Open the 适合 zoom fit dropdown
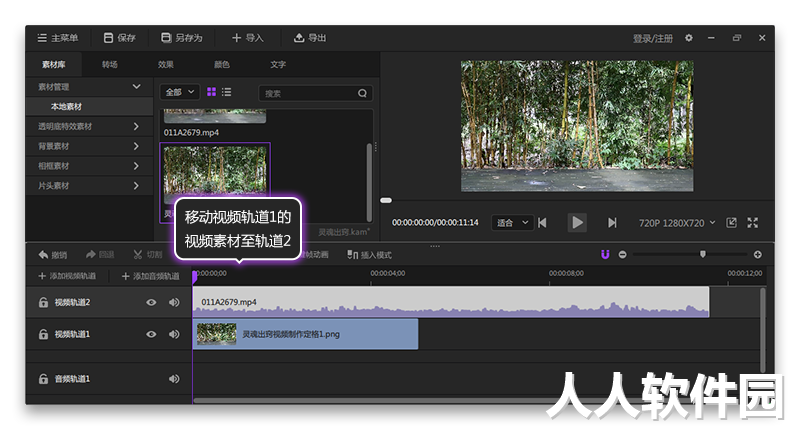The width and height of the screenshot is (800, 430). pyautogui.click(x=512, y=223)
